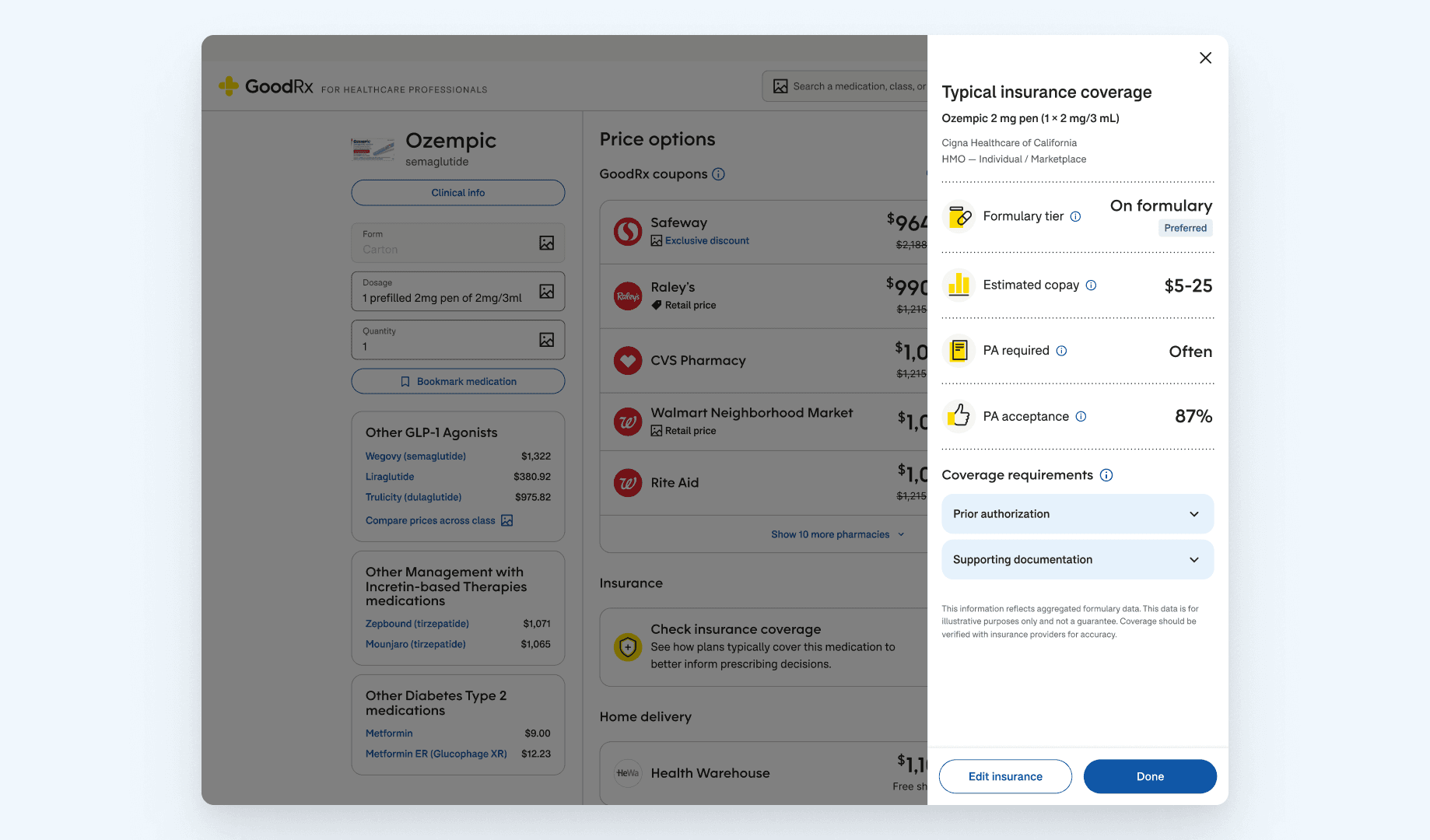Open the Wegovy (semaglutide) link
The image size is (1430, 840).
[x=415, y=457]
